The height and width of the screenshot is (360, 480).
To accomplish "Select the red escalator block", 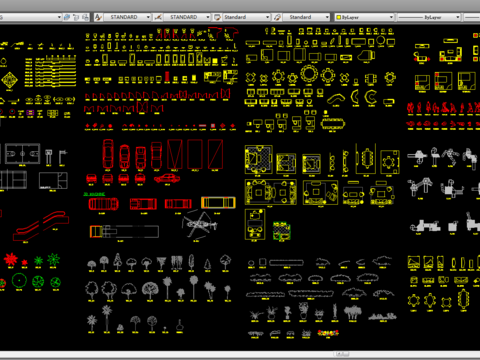I will click(x=41, y=226).
